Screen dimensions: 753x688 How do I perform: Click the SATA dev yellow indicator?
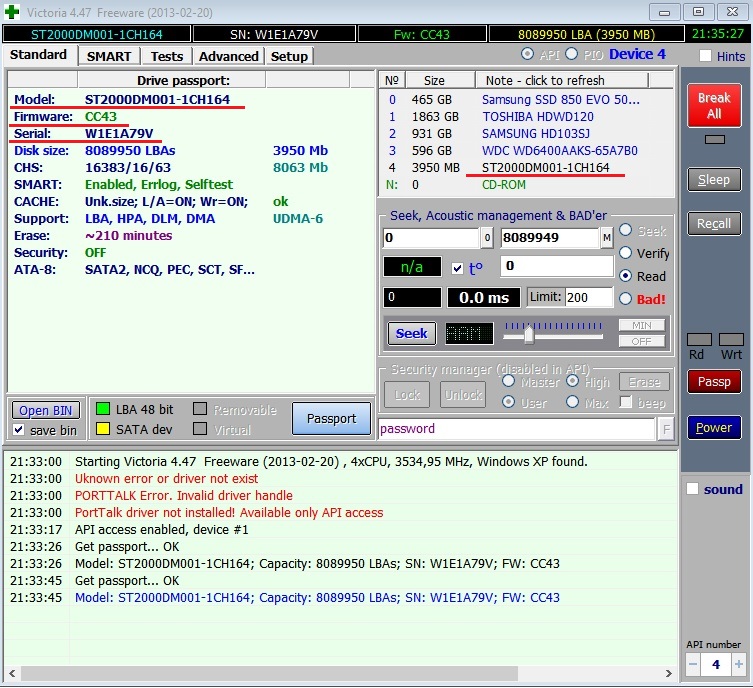pos(103,429)
